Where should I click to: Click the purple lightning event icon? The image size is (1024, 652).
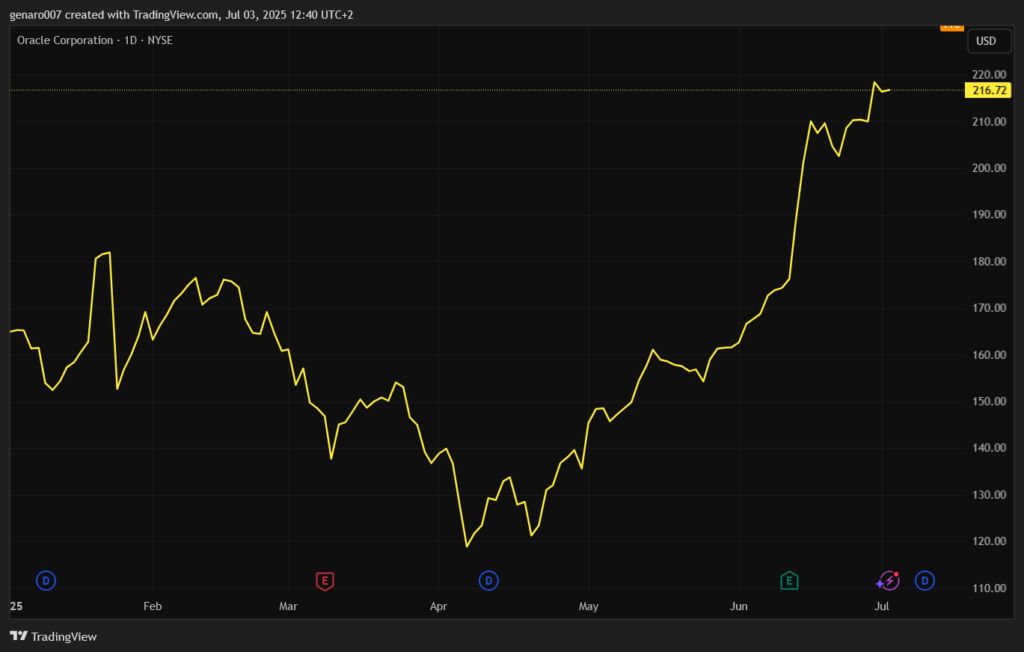click(888, 580)
